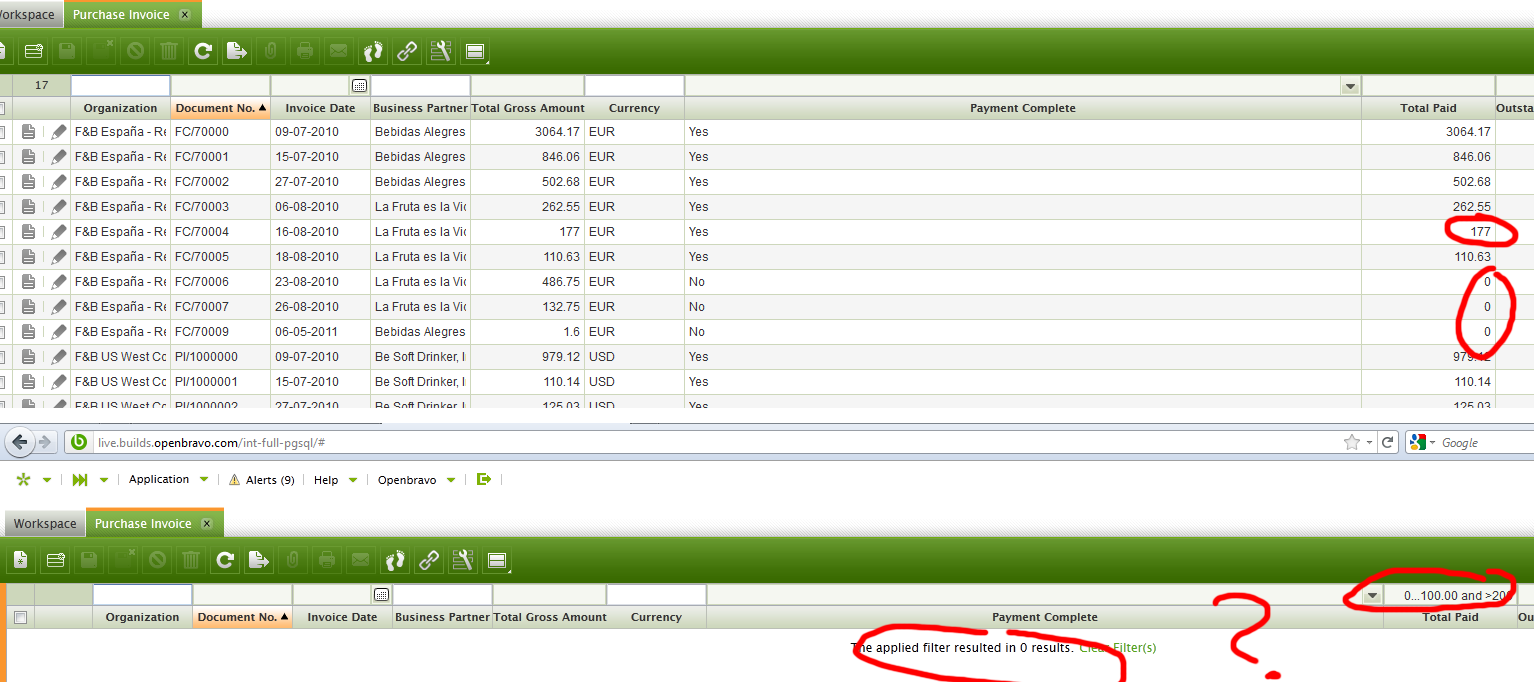Viewport: 1534px width, 682px height.
Task: Close the Purchase Invoice tab in the lower window
Action: pyautogui.click(x=207, y=524)
